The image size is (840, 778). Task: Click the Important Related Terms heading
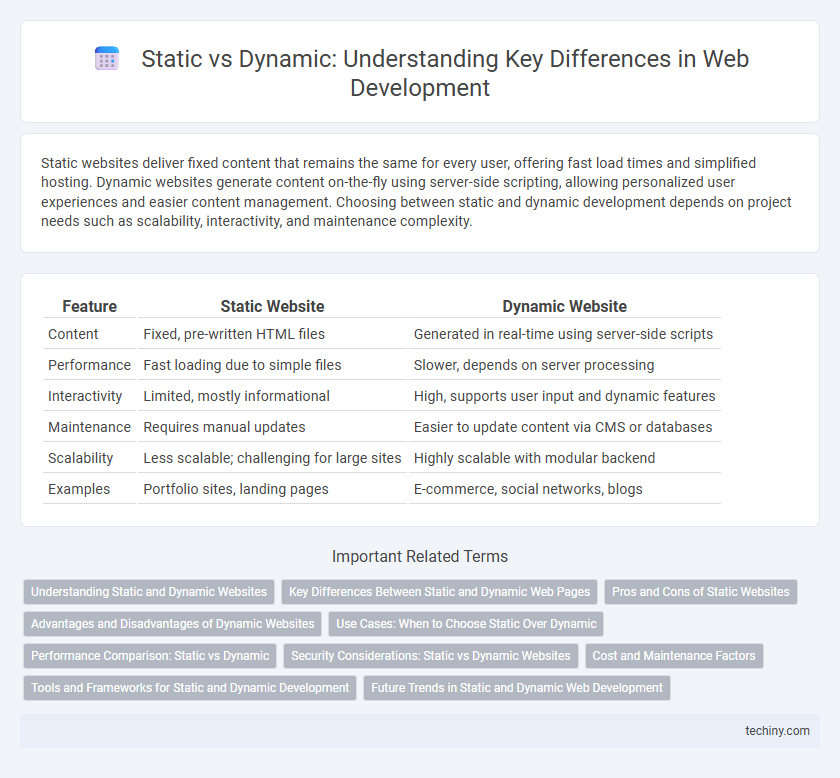(x=420, y=556)
